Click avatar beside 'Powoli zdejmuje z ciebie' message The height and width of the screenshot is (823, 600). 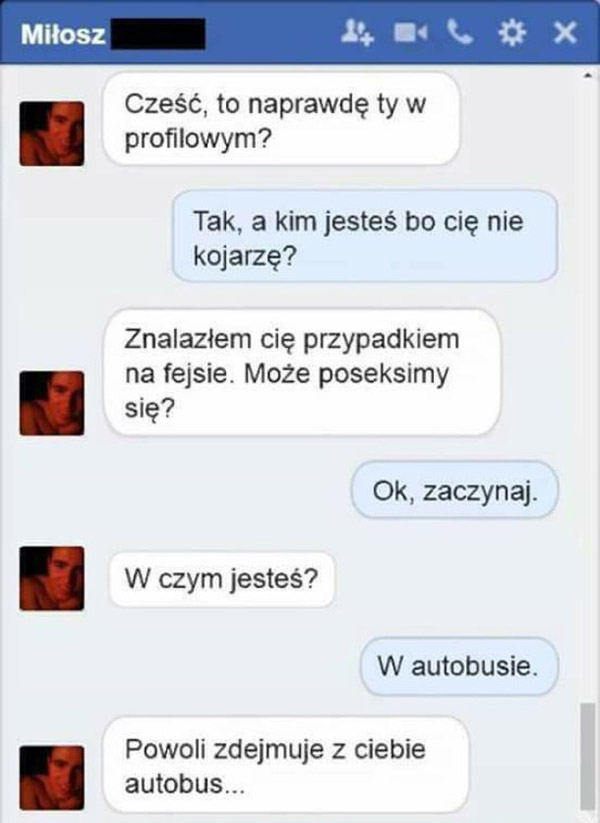(x=52, y=777)
